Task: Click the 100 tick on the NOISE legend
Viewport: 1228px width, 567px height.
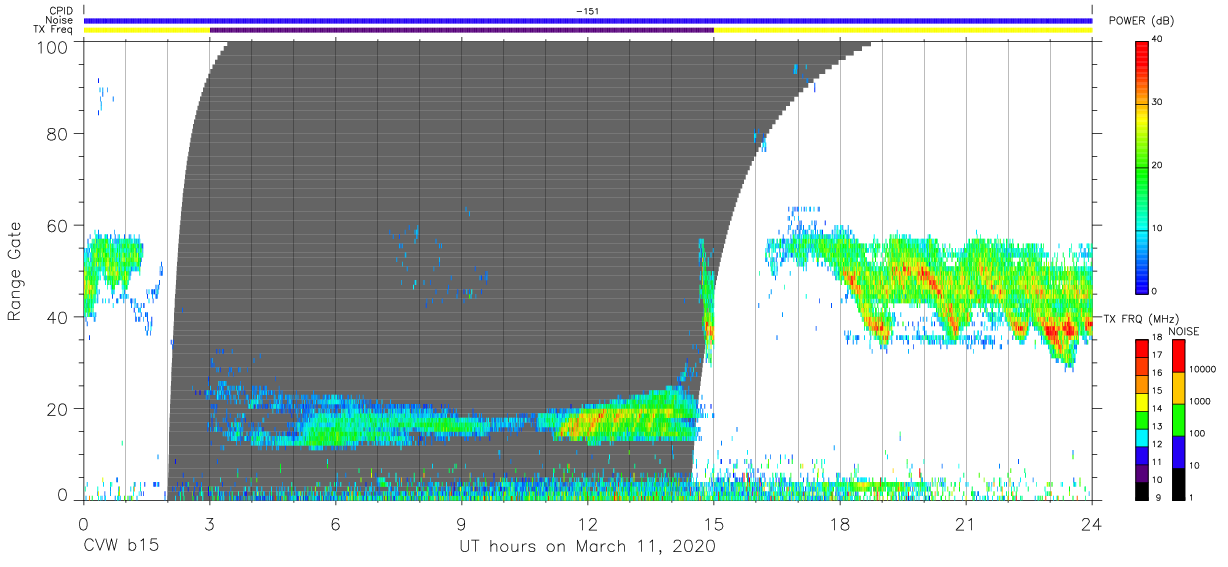Action: click(1197, 433)
